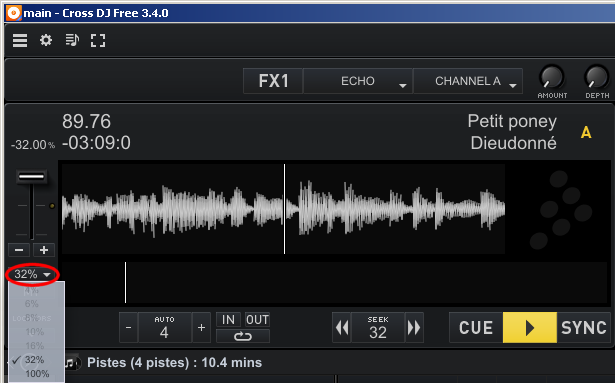
Task: Decrease auto loop length with minus
Action: [x=129, y=328]
